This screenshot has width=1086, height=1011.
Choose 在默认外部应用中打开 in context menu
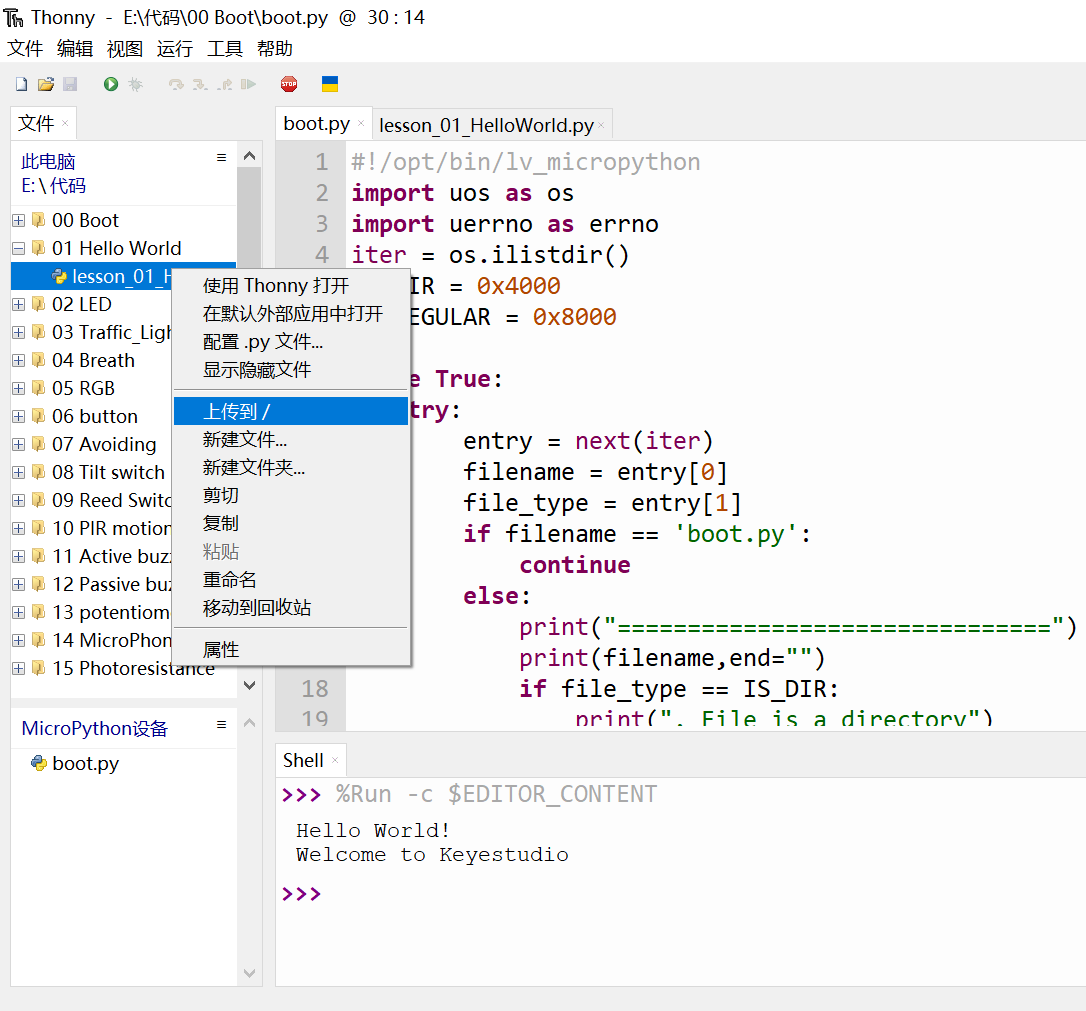click(x=291, y=314)
